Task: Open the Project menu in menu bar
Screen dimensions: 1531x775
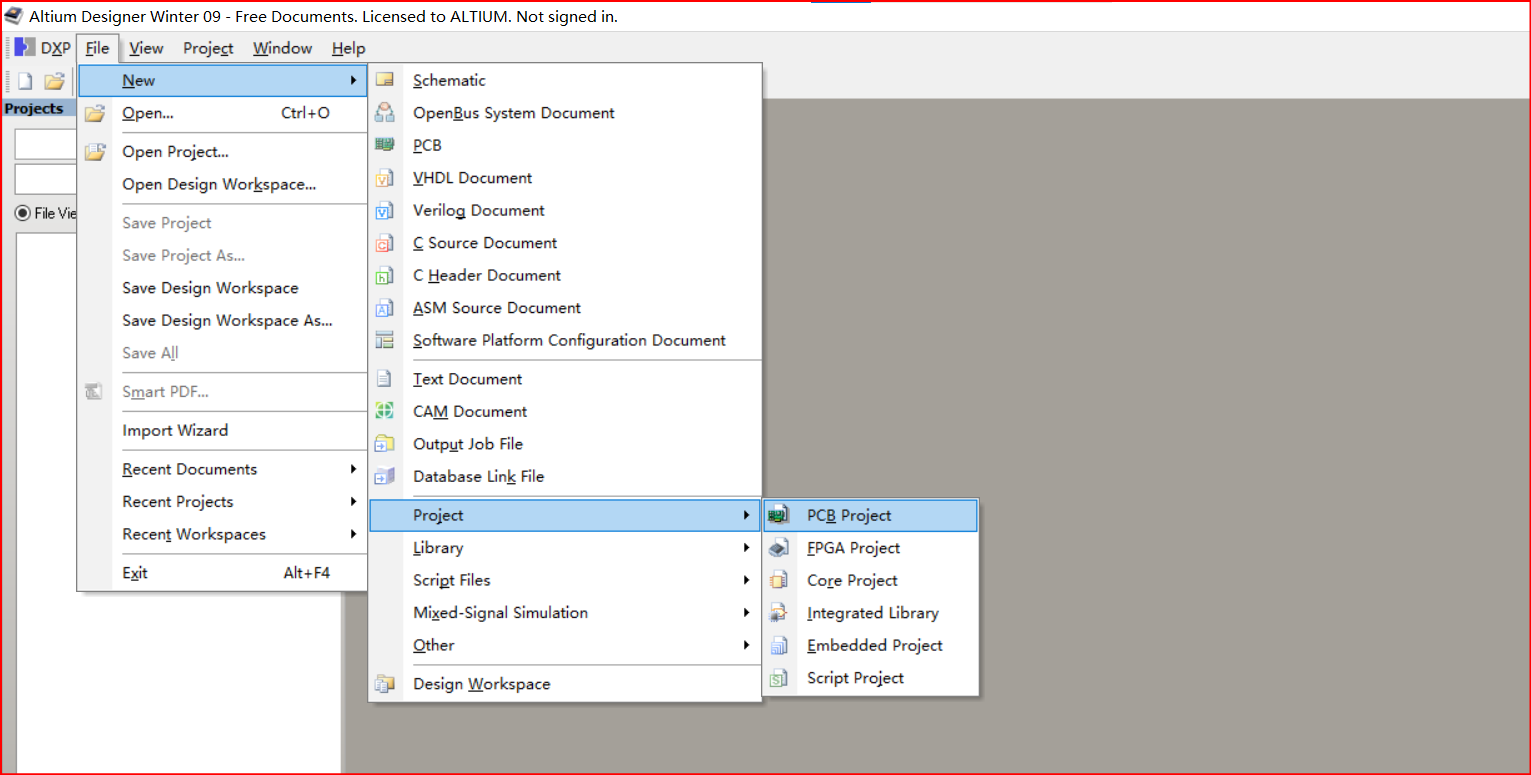Action: (x=208, y=48)
